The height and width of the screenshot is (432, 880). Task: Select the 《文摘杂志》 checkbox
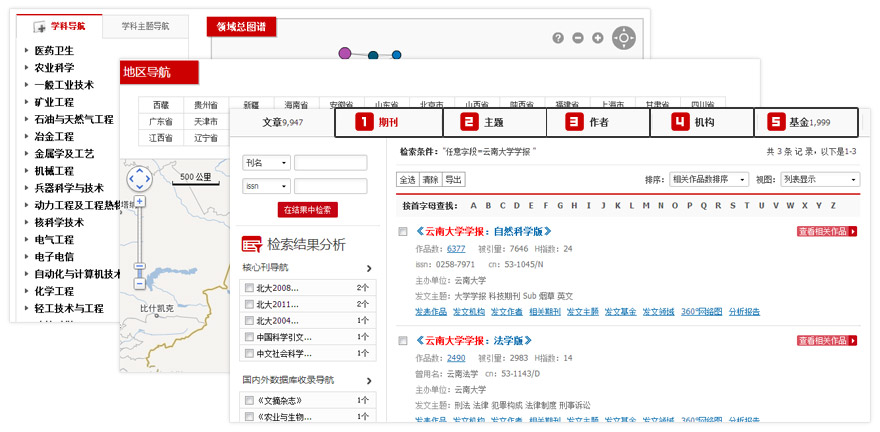pos(249,401)
